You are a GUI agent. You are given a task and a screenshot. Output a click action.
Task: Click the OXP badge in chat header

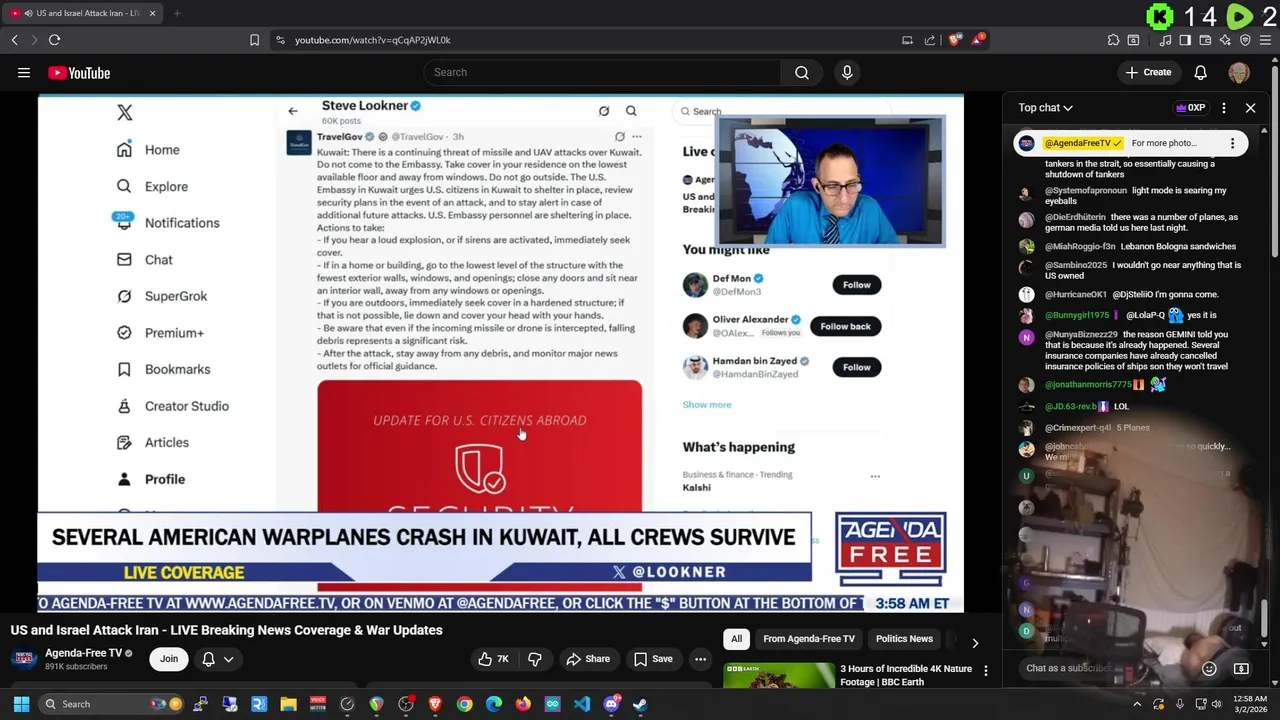1190,108
